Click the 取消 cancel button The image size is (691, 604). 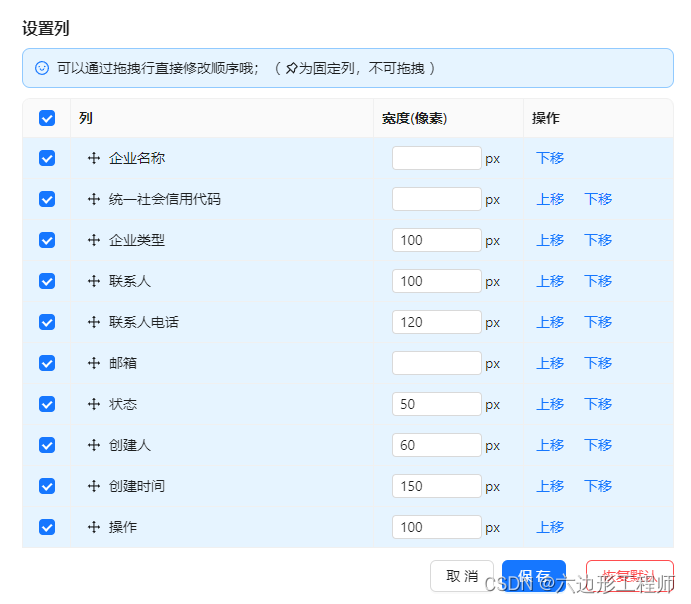(x=462, y=576)
